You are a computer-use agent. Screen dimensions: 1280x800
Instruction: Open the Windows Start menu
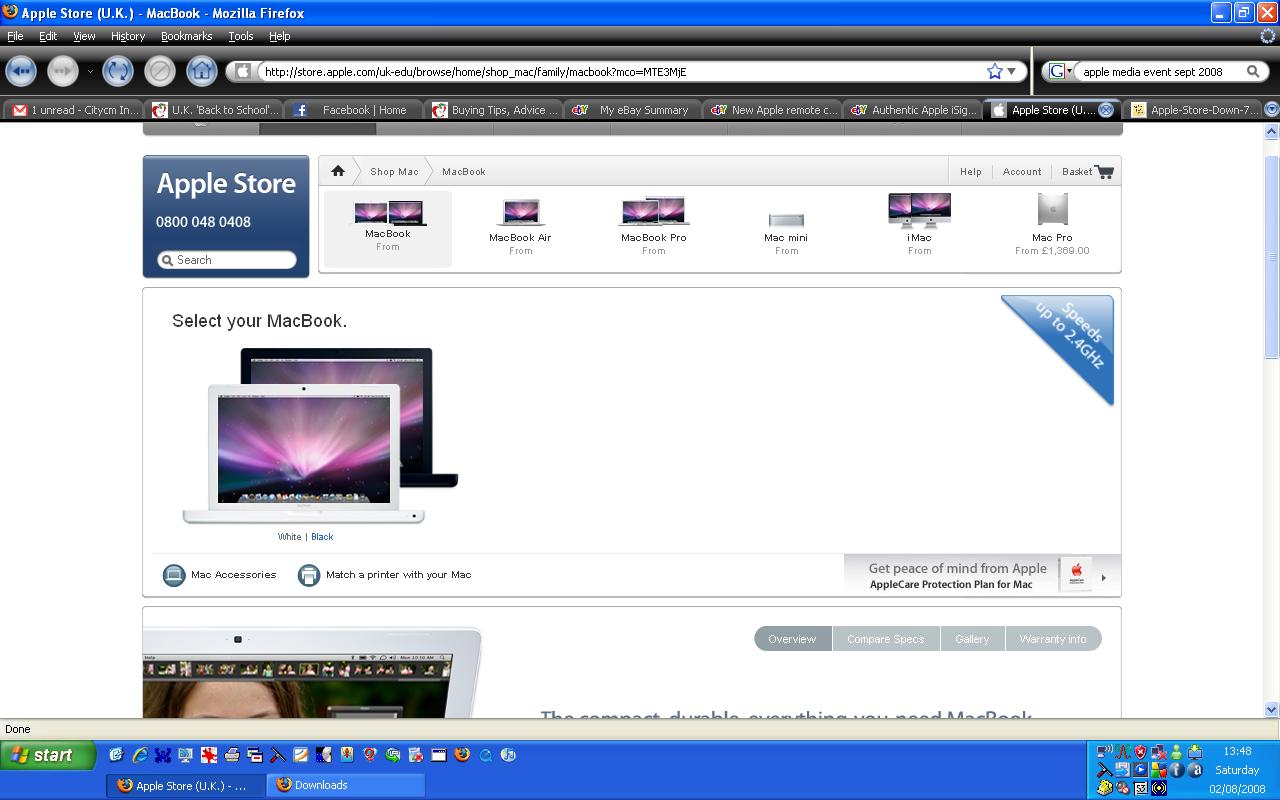[x=47, y=755]
